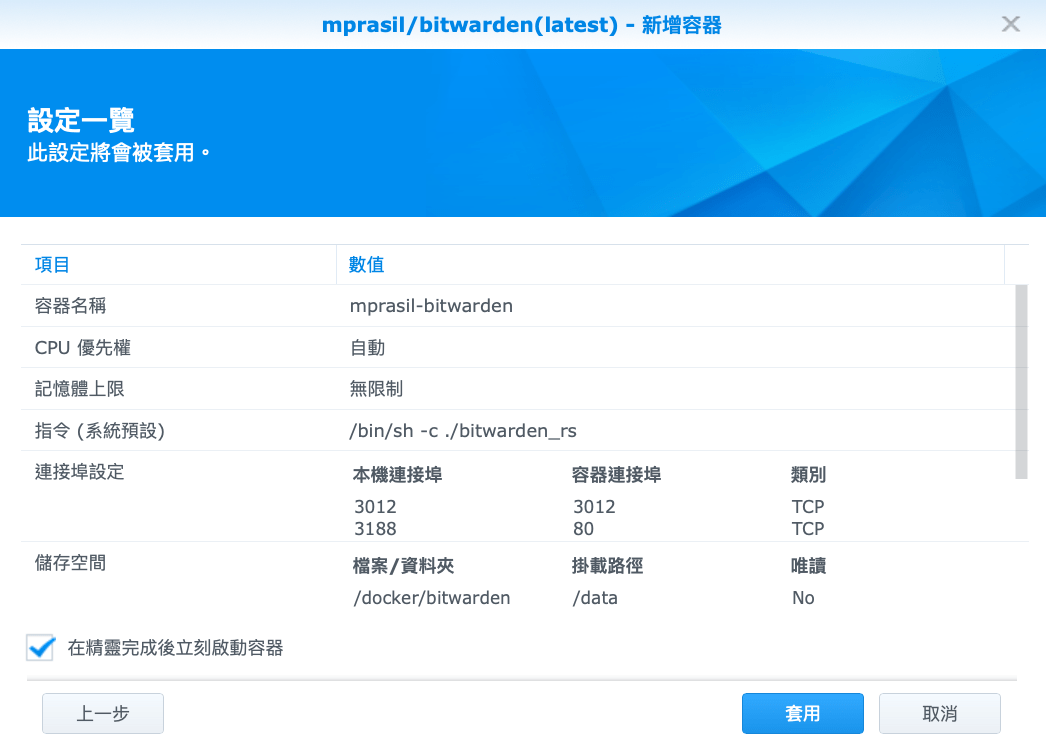Select the /bin/sh -c ./bitwarden_rs command value
This screenshot has width=1046, height=745.
coord(463,431)
